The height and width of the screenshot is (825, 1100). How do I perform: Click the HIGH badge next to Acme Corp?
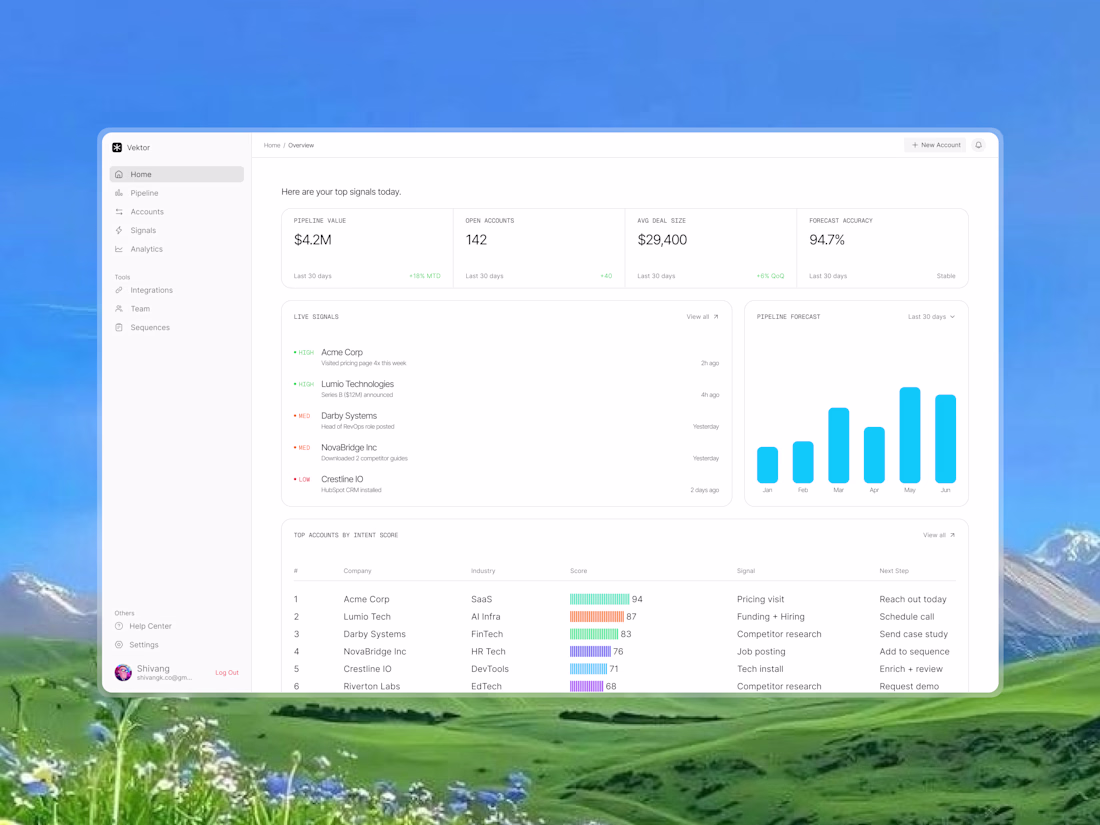(x=304, y=353)
